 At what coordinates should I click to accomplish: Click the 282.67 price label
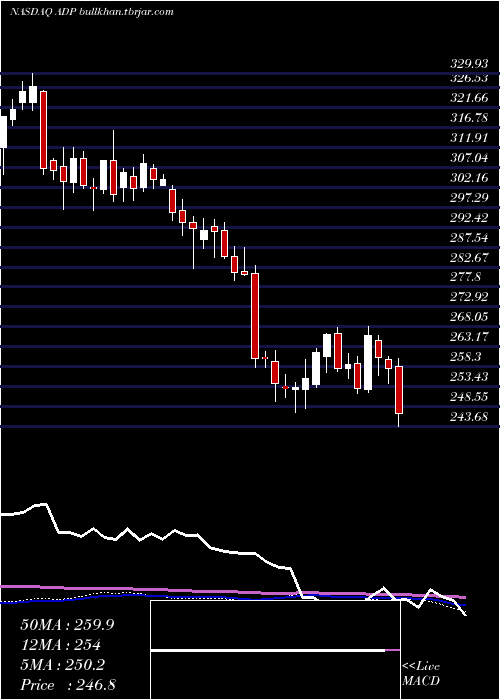tap(469, 257)
